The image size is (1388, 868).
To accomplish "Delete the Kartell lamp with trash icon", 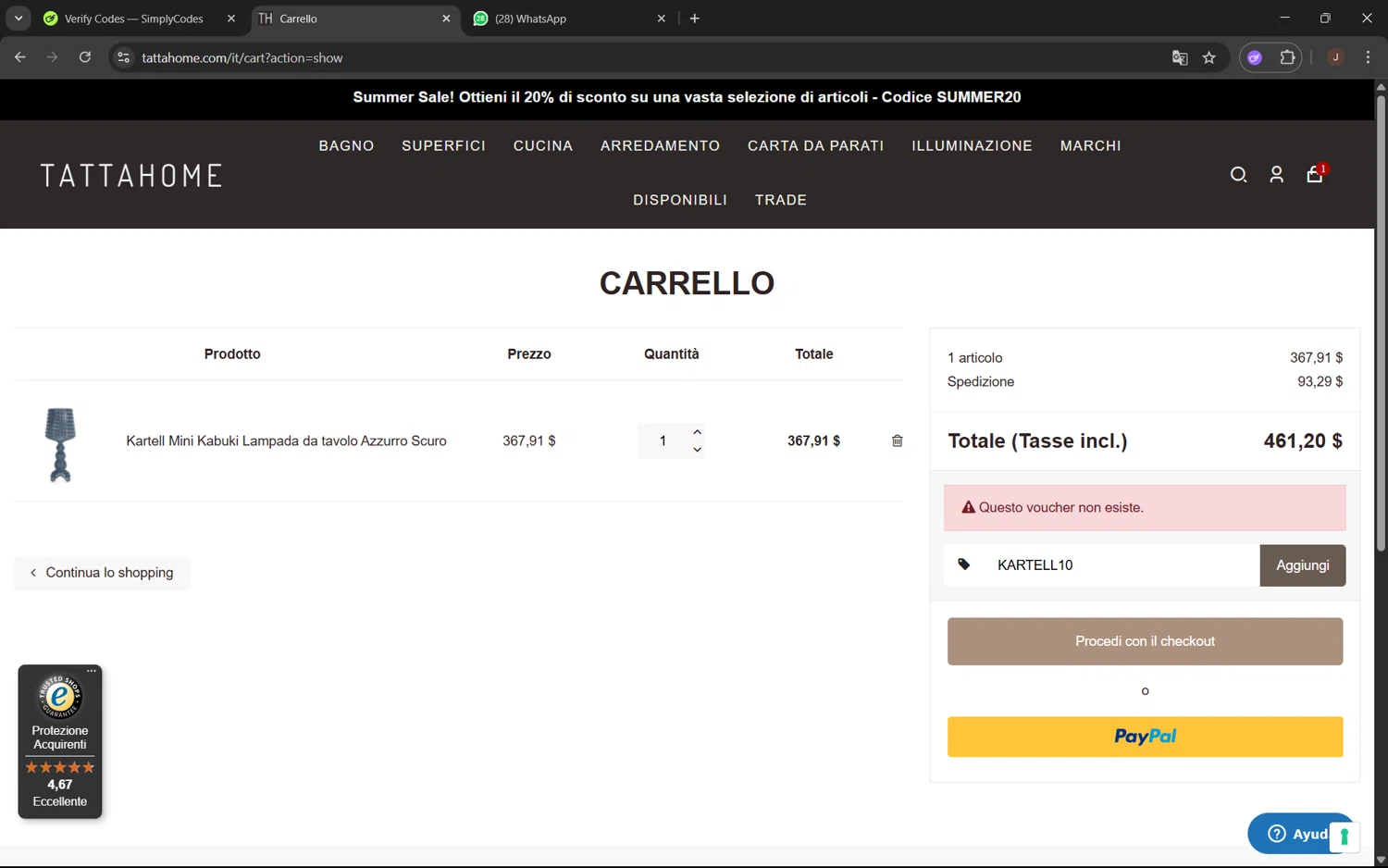I will tap(897, 440).
